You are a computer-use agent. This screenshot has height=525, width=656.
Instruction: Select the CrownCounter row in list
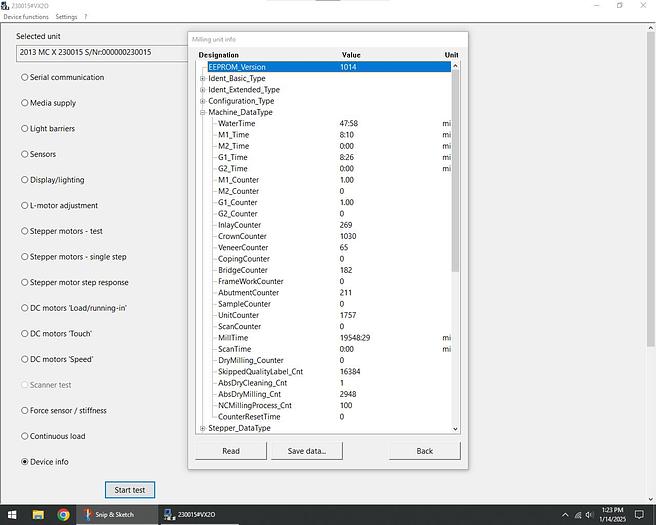point(243,236)
